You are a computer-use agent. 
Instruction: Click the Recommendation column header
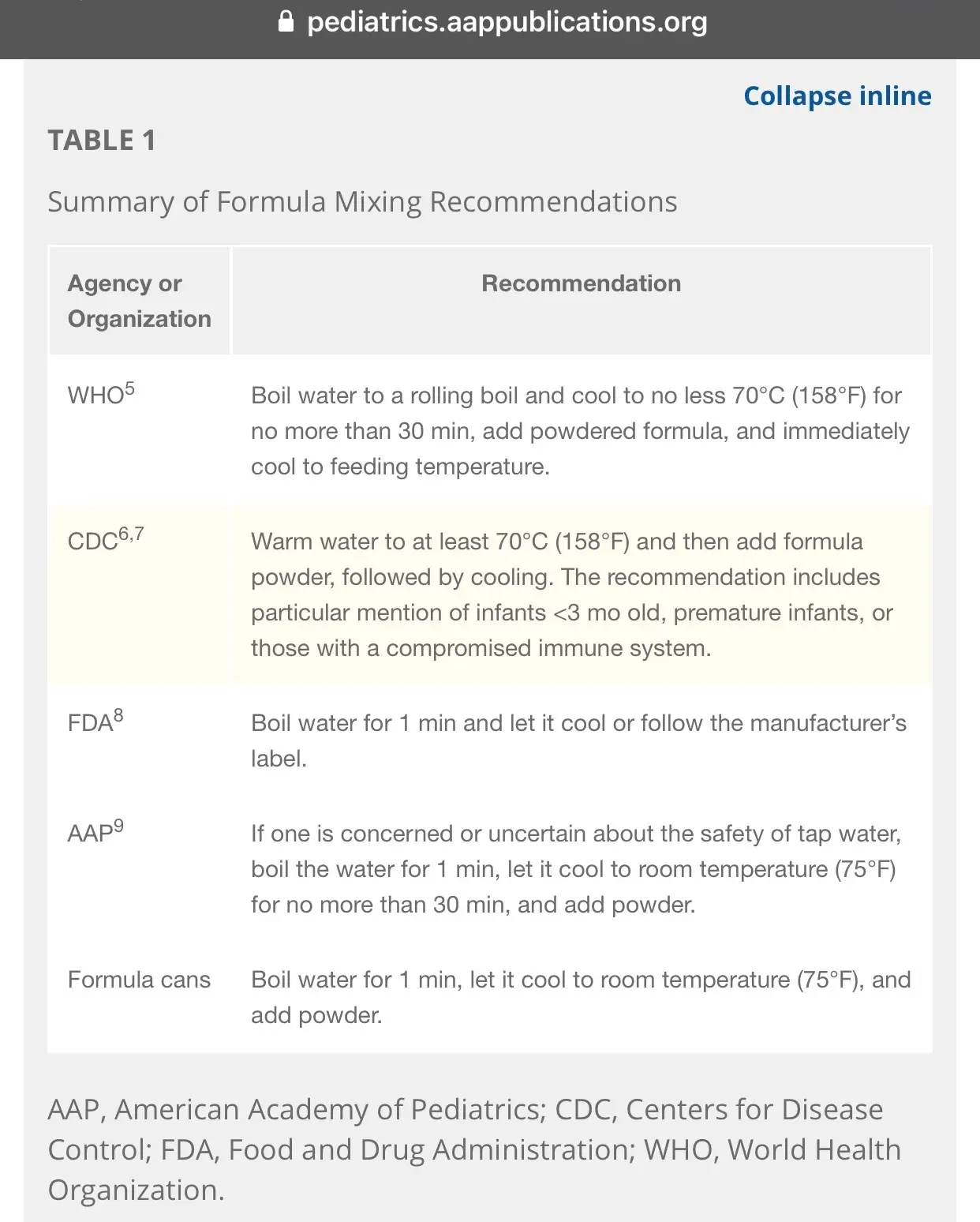point(582,283)
